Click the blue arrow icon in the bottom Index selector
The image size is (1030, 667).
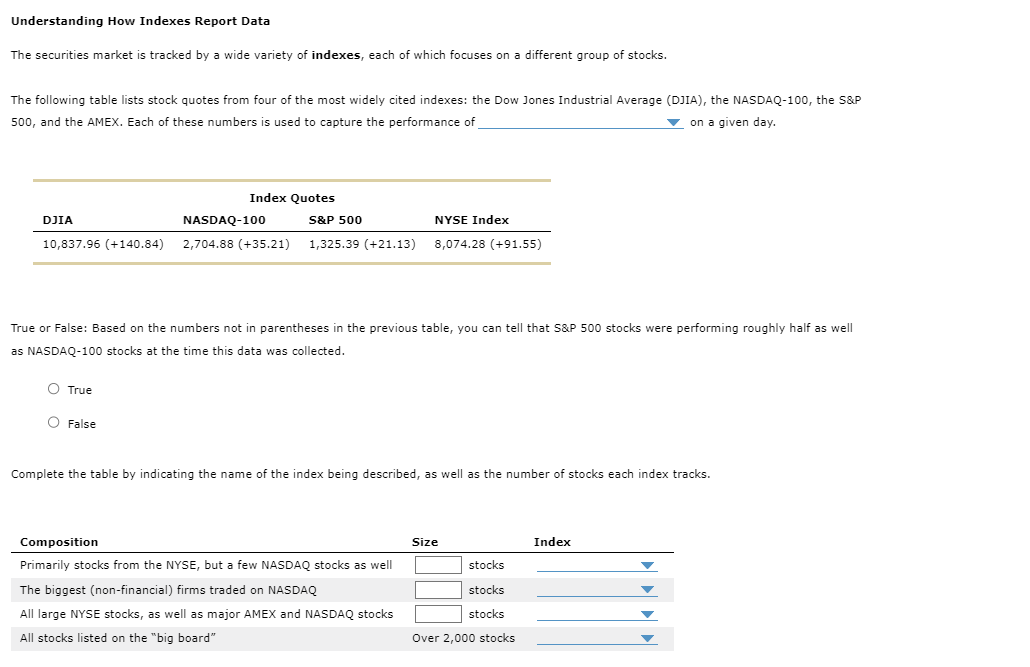pos(648,638)
